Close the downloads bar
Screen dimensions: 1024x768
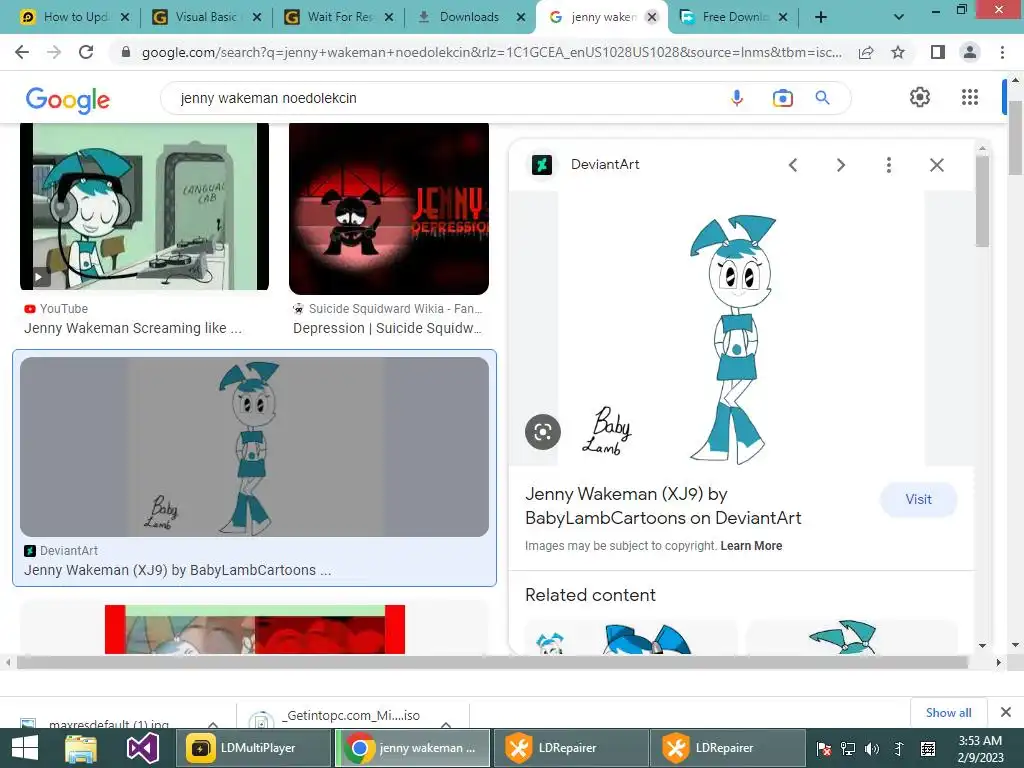1006,712
